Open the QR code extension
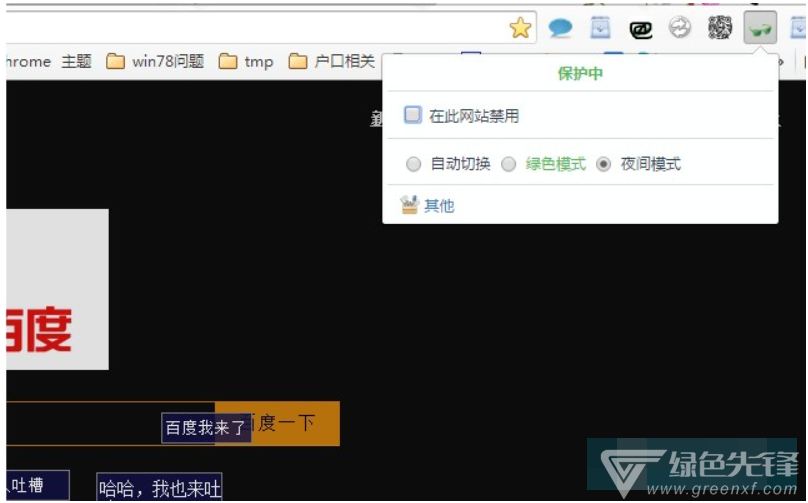The height and width of the screenshot is (503, 808). coord(720,27)
